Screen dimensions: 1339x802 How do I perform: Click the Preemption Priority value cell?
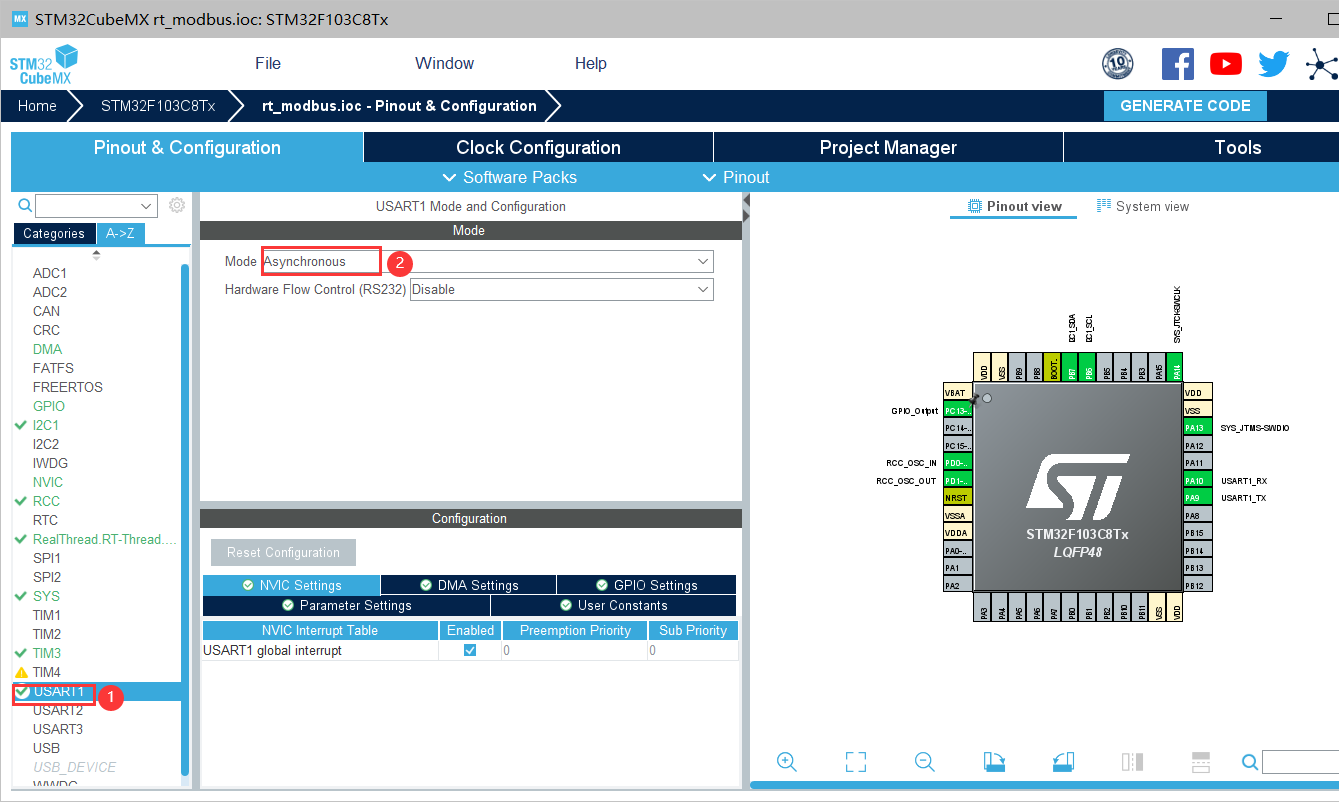pyautogui.click(x=573, y=650)
